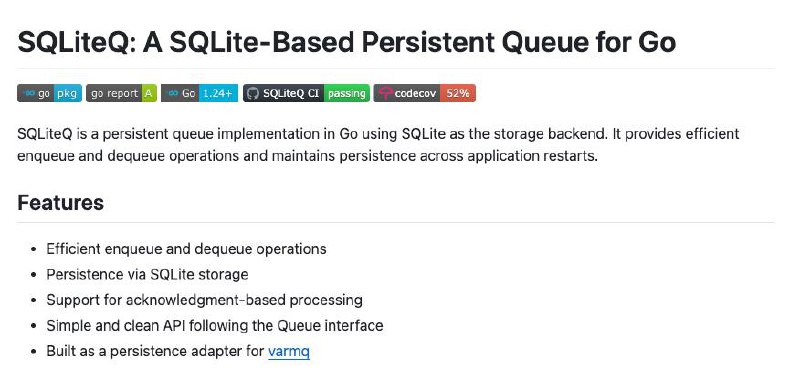Screen dimensions: 800x380
Task: Click the Features section heading
Action: [61, 202]
